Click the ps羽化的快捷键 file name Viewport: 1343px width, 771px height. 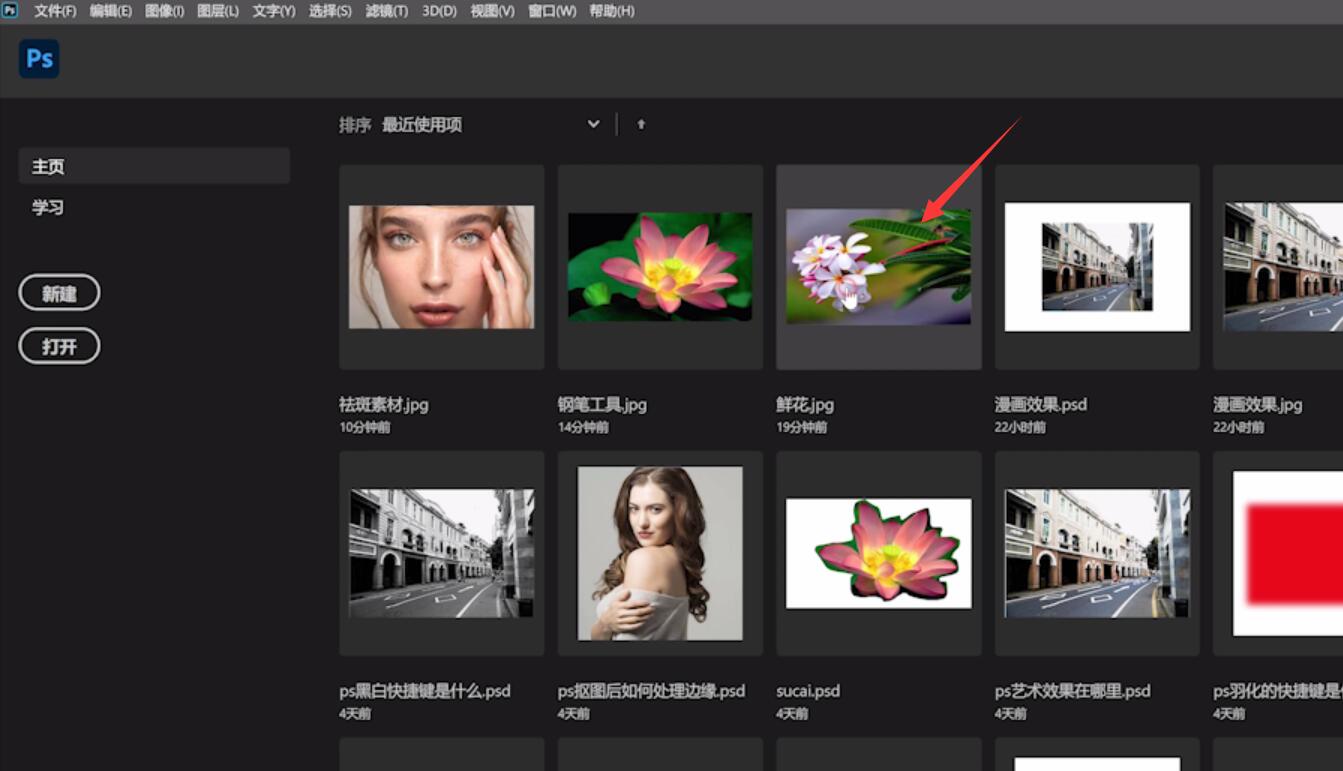tap(1278, 691)
